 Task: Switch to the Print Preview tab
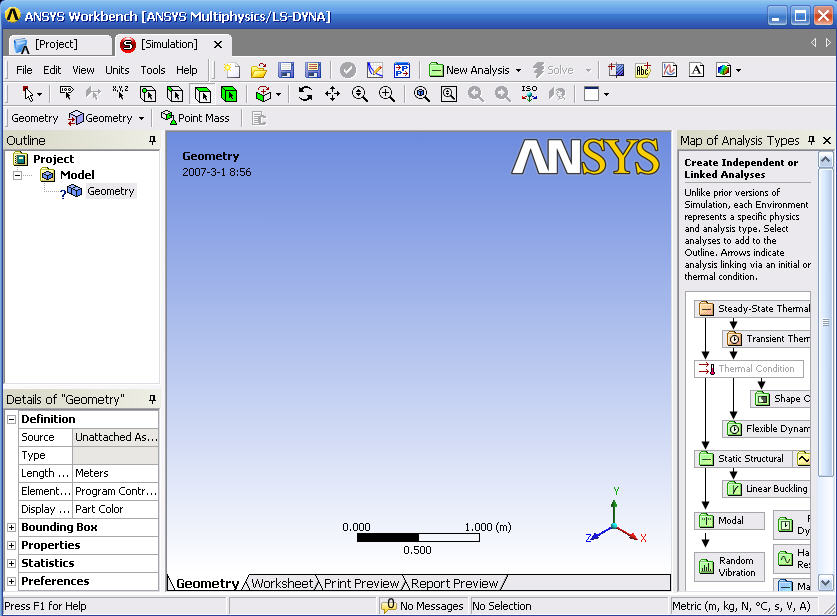(x=362, y=583)
